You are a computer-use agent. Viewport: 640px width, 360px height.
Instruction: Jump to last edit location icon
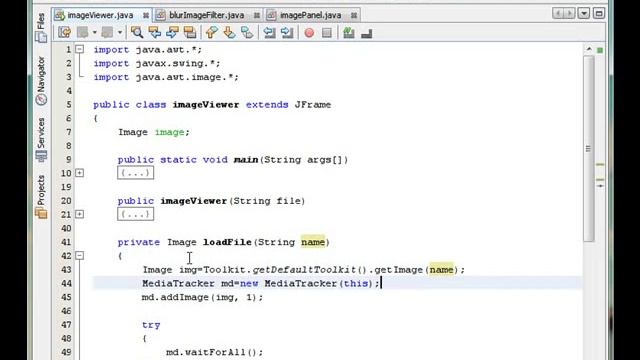point(64,32)
